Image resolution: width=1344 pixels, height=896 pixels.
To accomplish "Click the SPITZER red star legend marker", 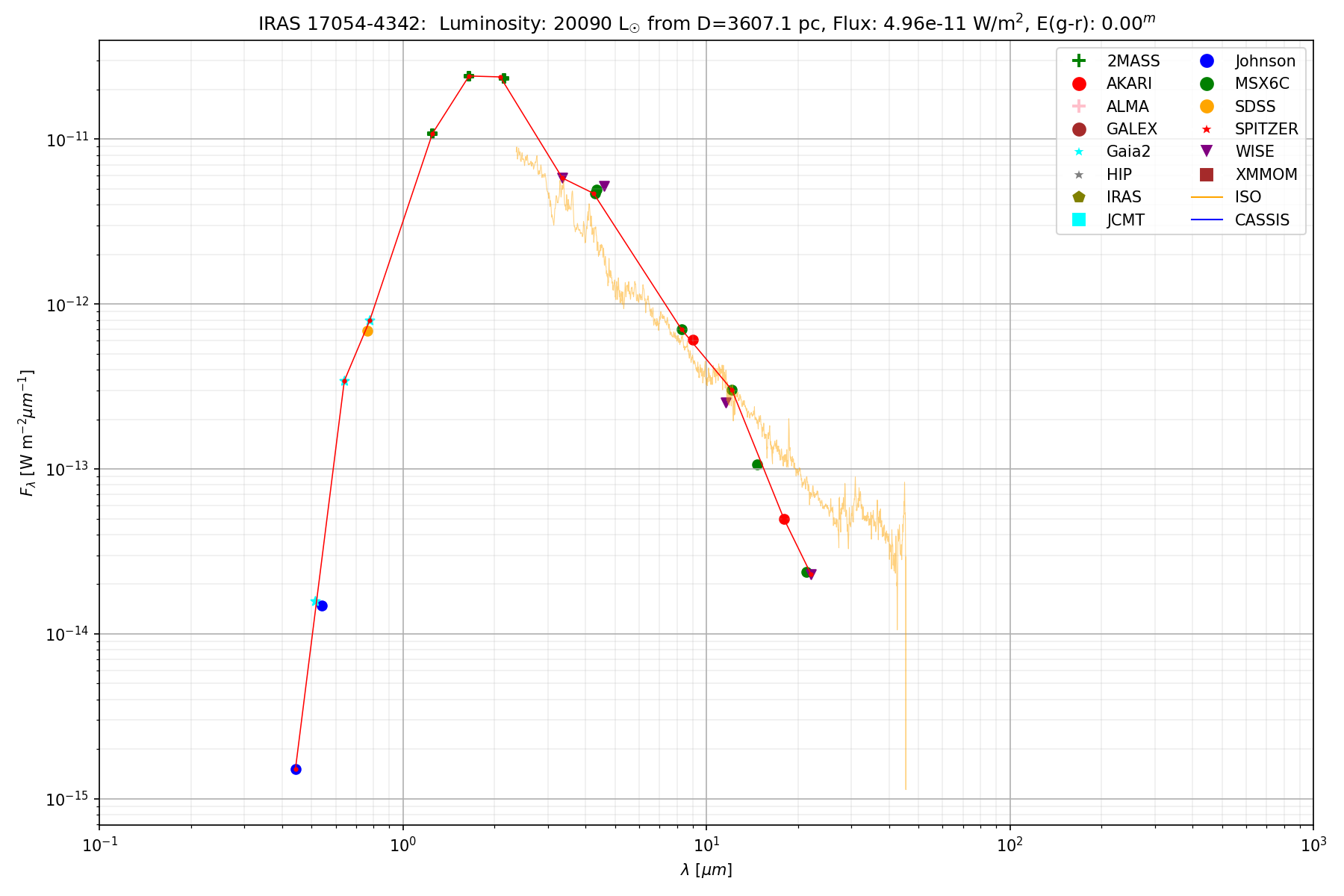I will (1207, 129).
